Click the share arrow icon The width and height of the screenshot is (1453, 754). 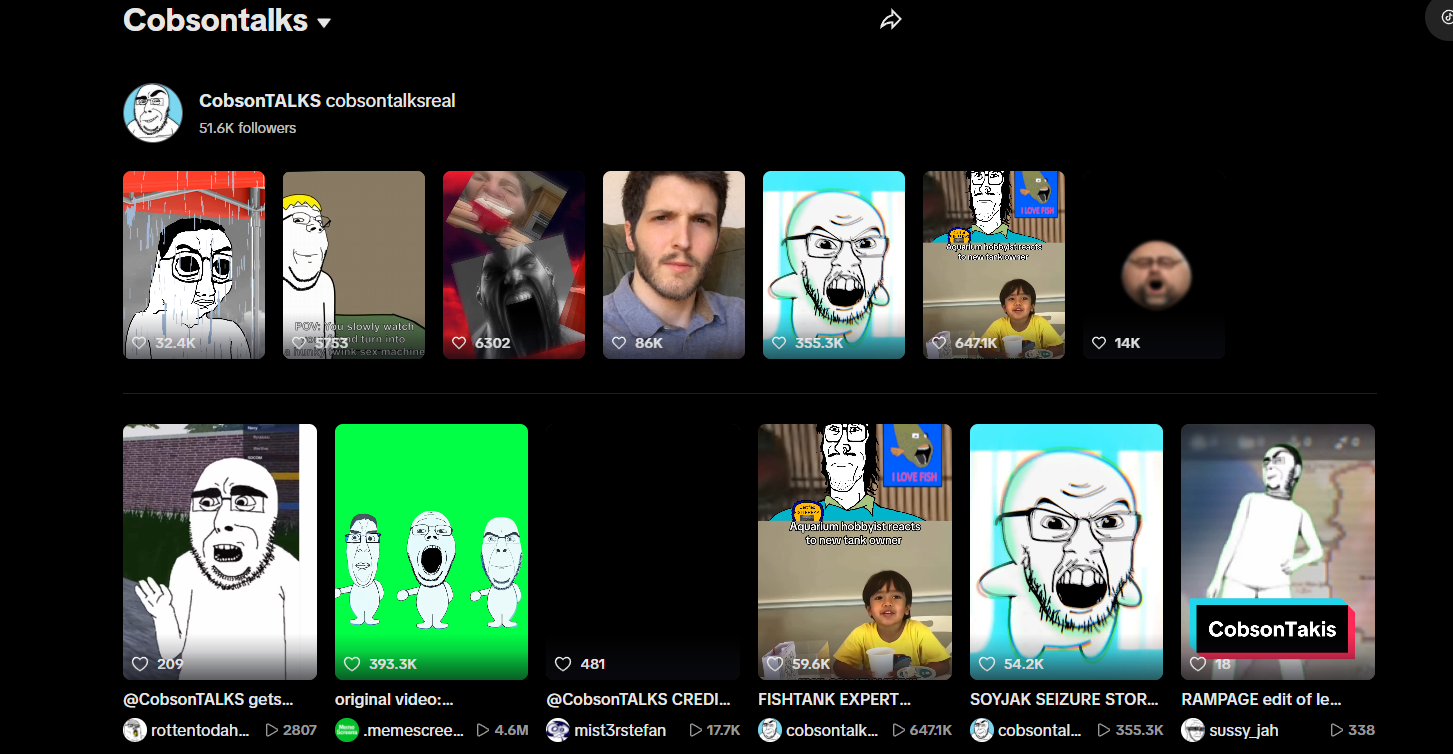click(891, 20)
